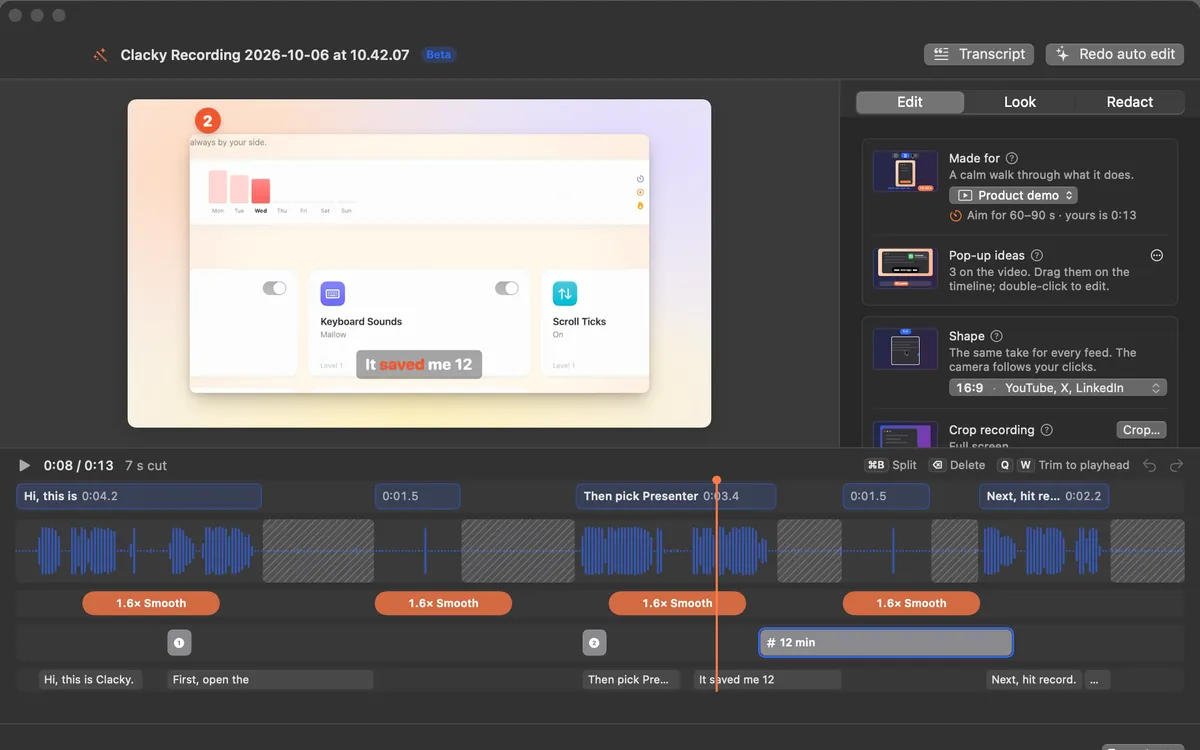Click the Crop... button
This screenshot has width=1200, height=750.
(1142, 430)
